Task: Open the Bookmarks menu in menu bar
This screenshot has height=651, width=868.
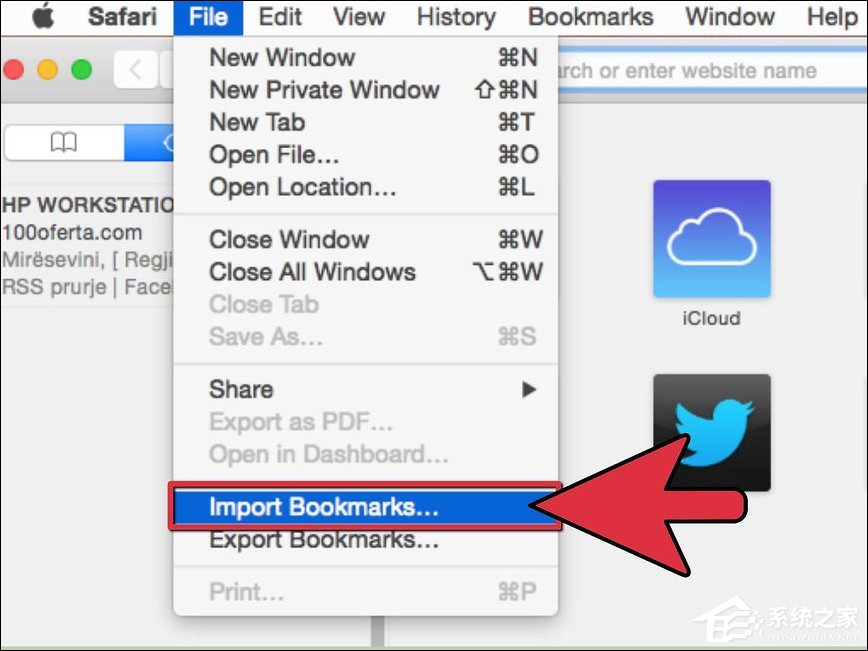Action: [591, 17]
